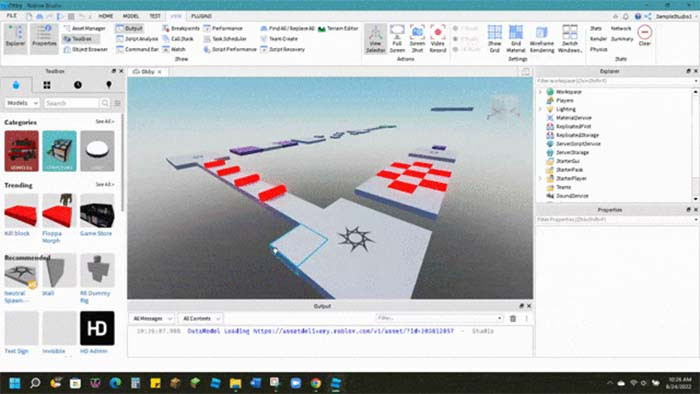This screenshot has height=394, width=700.
Task: Click the Toolbox Search input field
Action: point(71,103)
